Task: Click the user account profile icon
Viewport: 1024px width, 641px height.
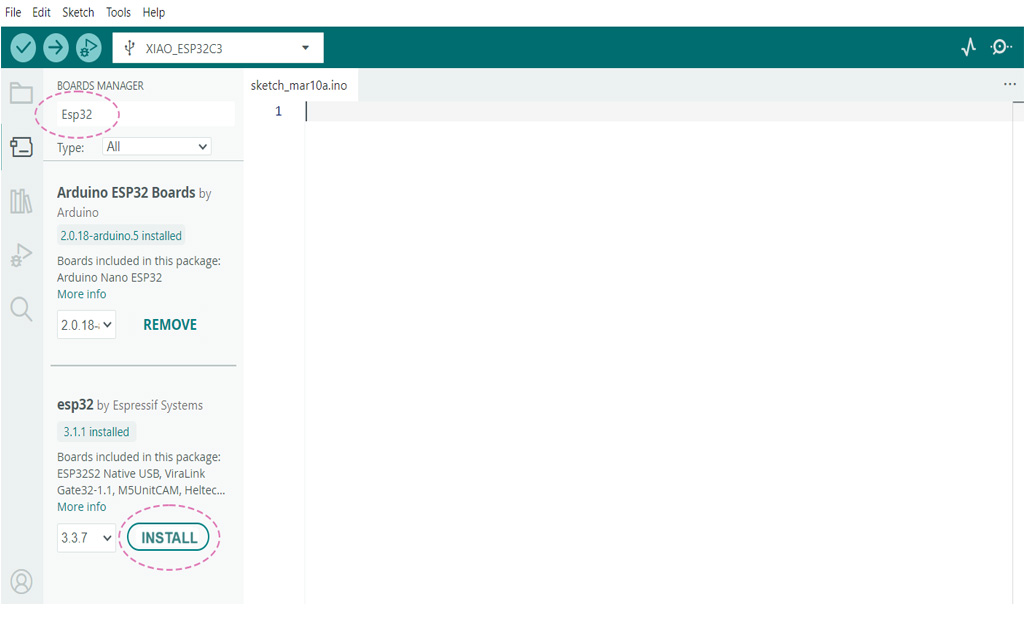Action: coord(21,581)
